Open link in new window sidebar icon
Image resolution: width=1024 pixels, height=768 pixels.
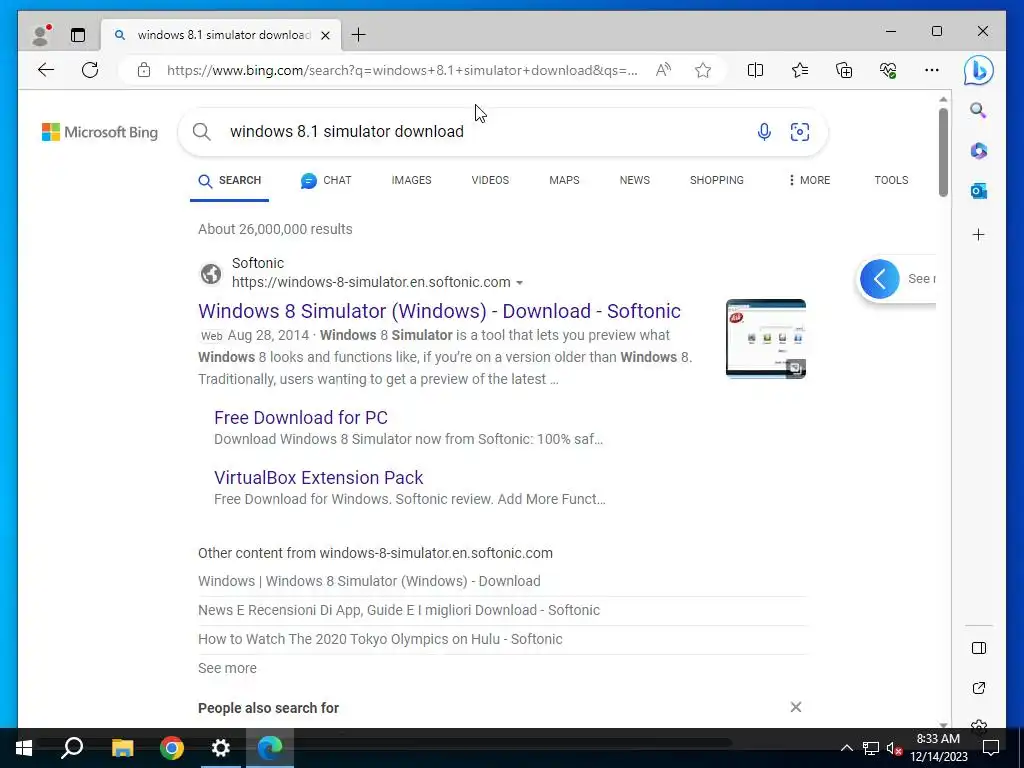978,688
